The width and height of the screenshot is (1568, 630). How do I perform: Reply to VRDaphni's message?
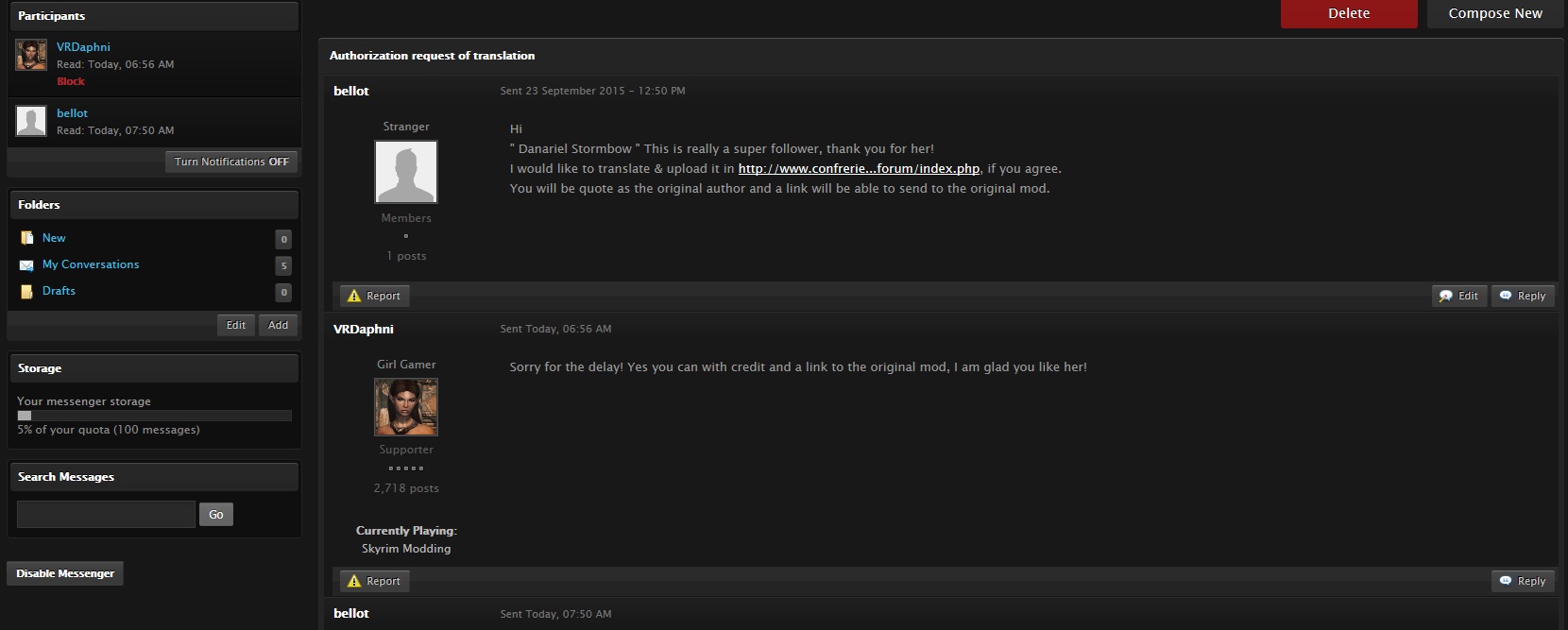tap(1522, 581)
